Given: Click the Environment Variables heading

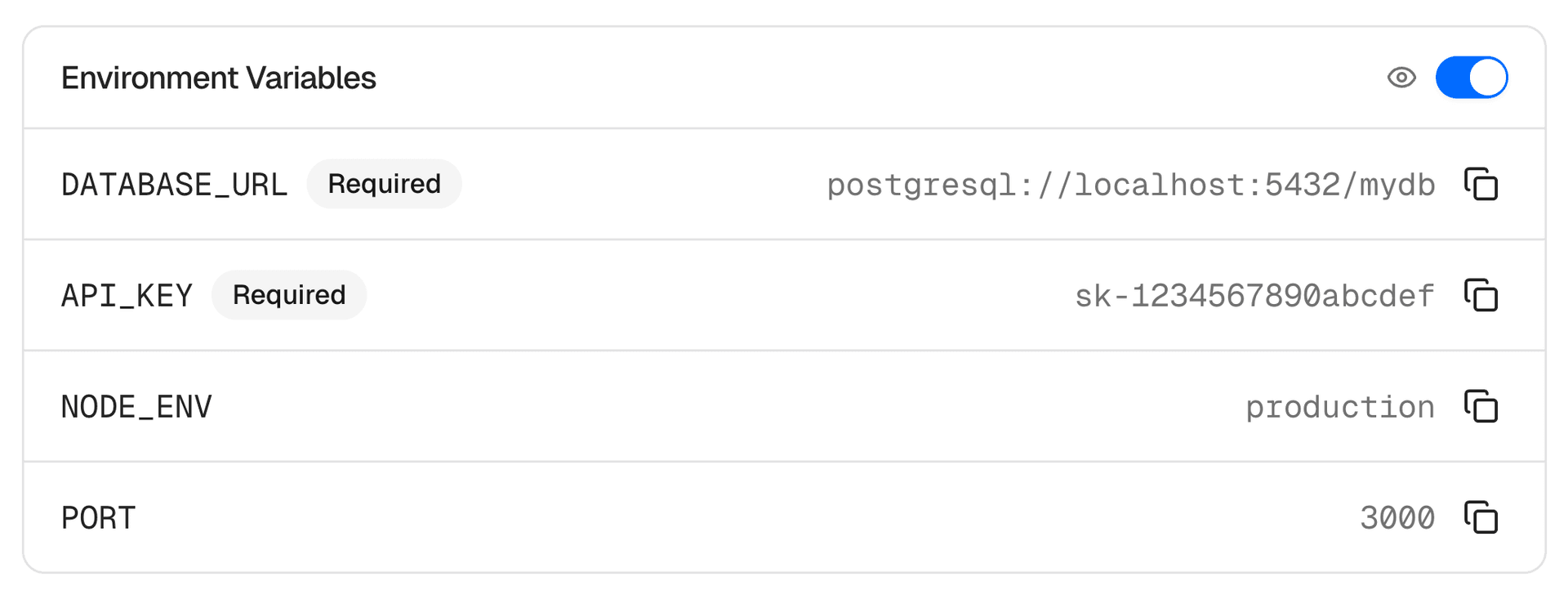Looking at the screenshot, I should point(218,78).
